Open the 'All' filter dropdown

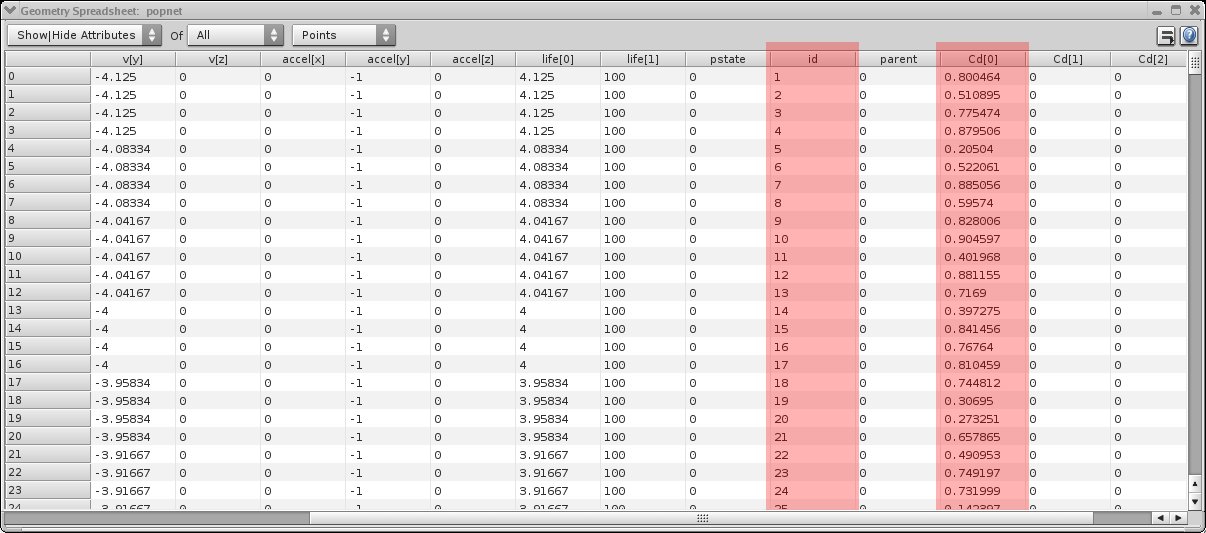pyautogui.click(x=236, y=35)
